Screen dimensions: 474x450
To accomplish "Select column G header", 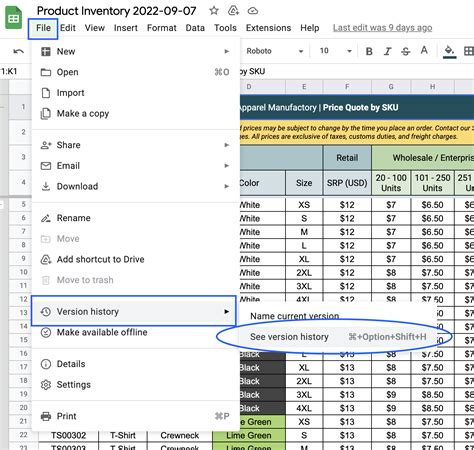I will pyautogui.click(x=391, y=87).
